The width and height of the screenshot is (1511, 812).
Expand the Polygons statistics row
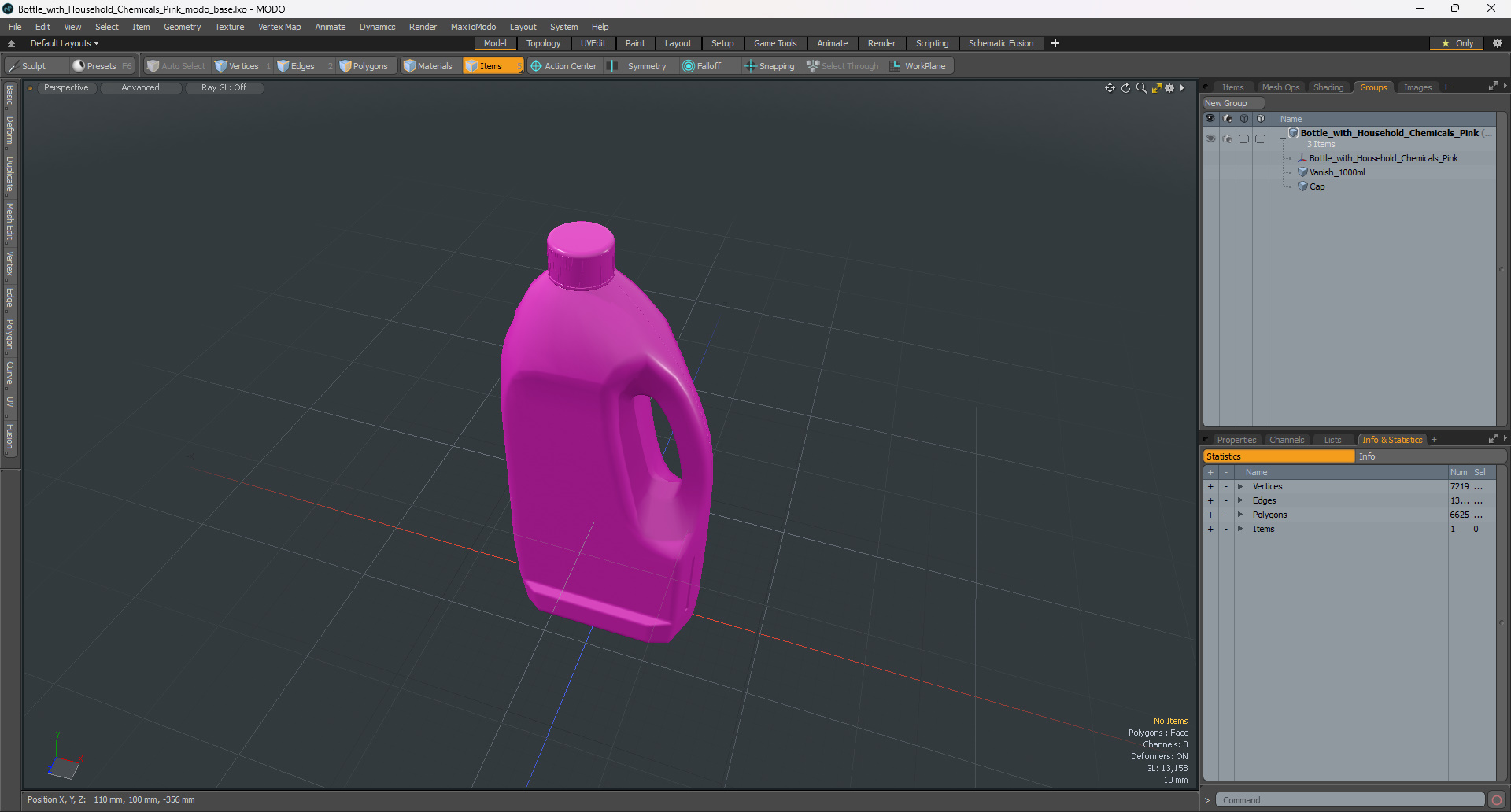point(1240,515)
